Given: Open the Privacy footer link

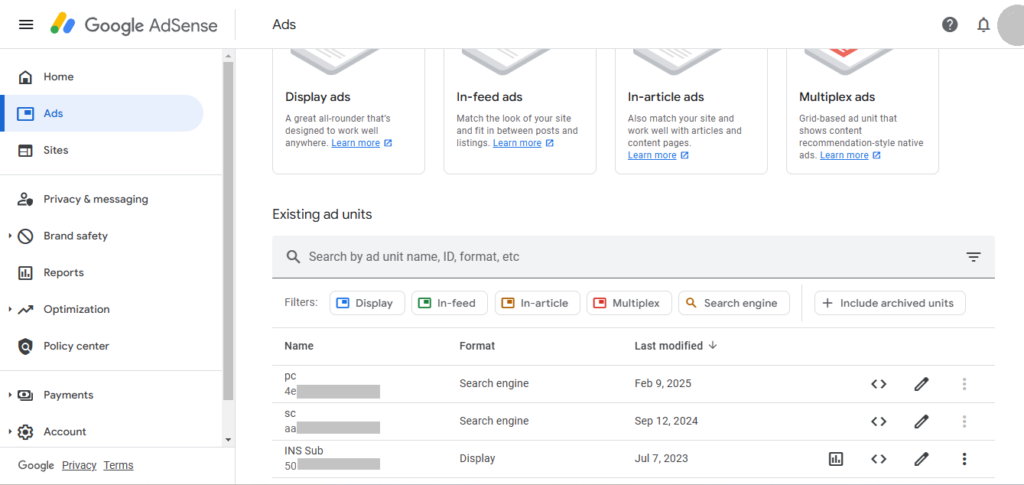Looking at the screenshot, I should pos(79,465).
